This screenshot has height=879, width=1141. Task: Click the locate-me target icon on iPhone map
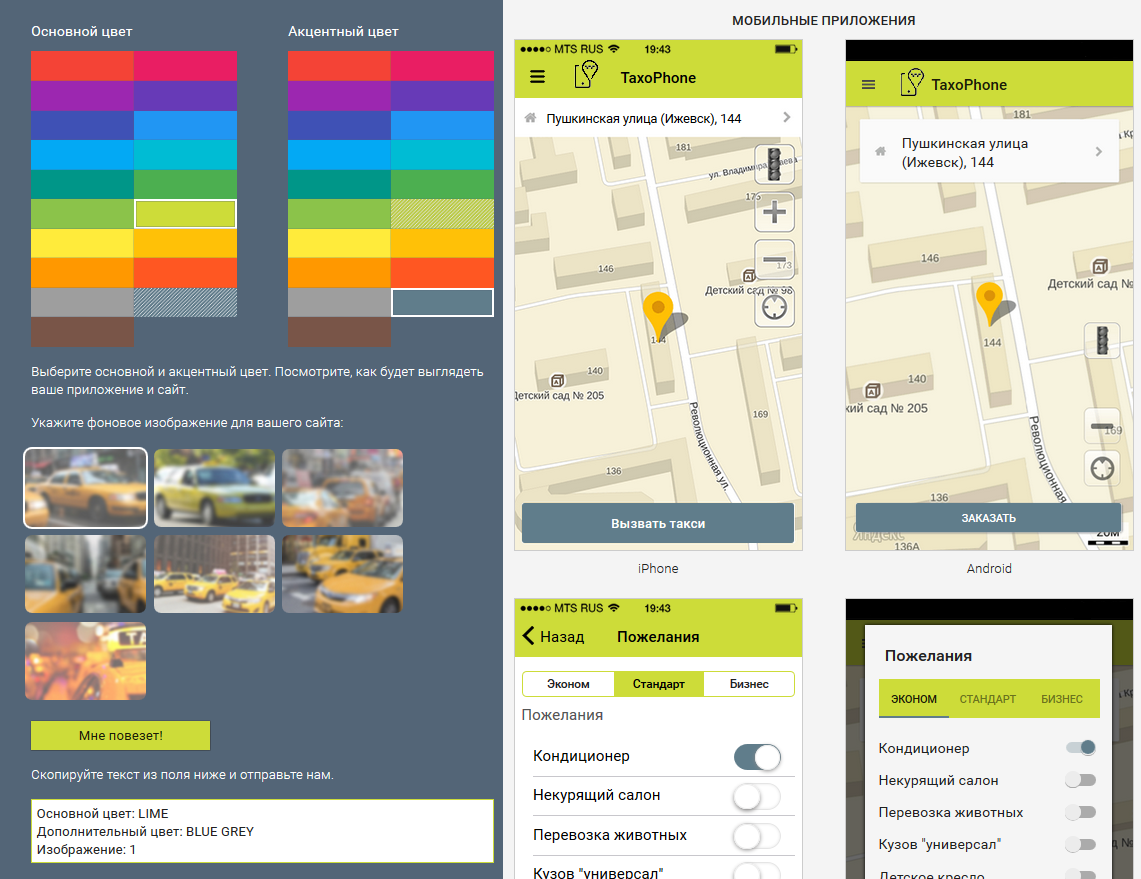pyautogui.click(x=774, y=307)
